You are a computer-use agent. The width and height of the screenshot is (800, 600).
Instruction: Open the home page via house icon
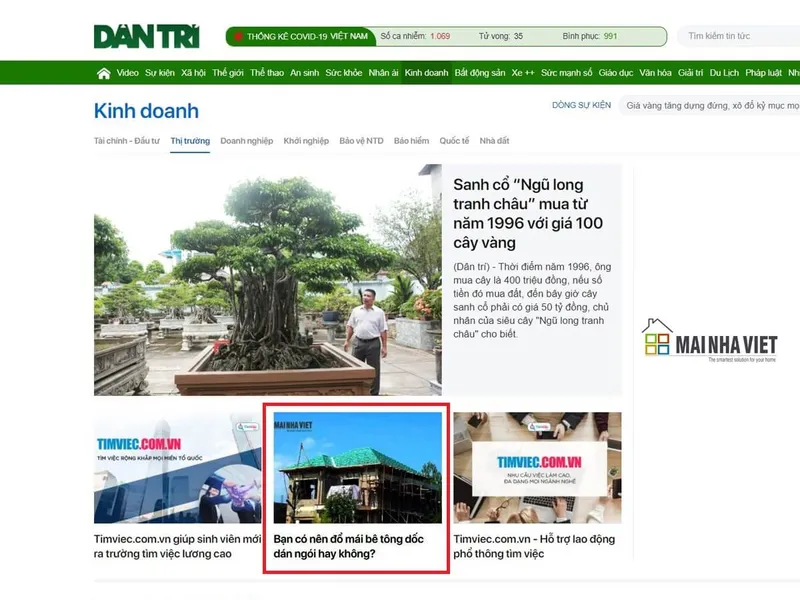pos(104,73)
